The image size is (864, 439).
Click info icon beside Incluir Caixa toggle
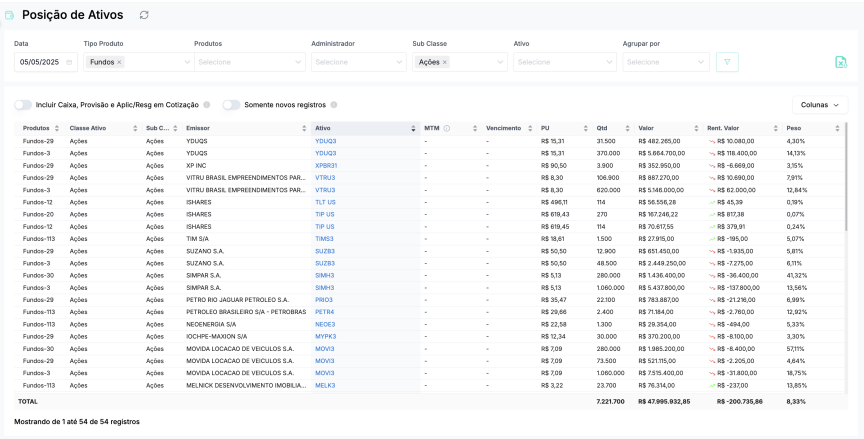tap(207, 105)
